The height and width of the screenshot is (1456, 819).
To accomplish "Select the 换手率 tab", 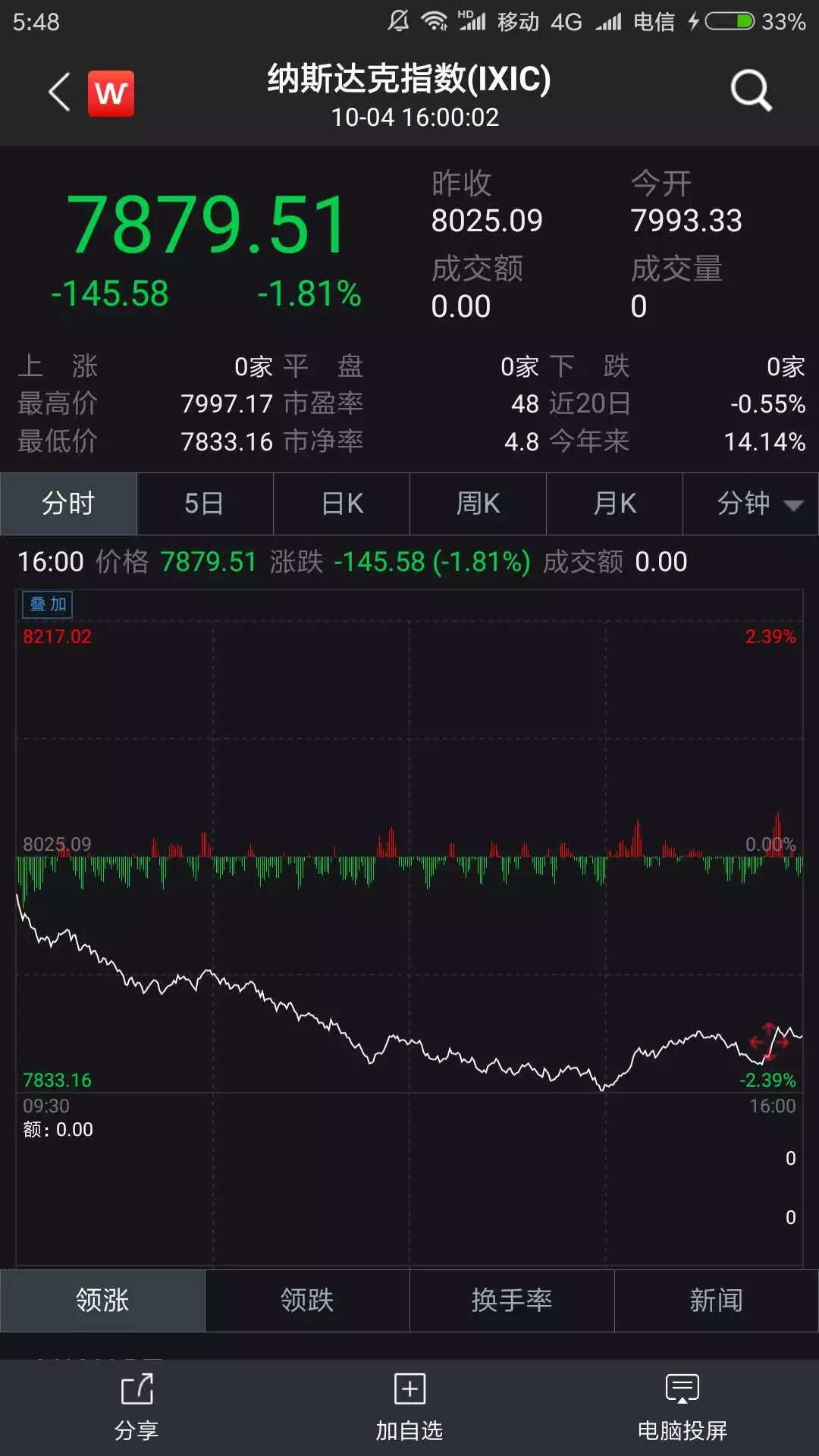I will 512,1301.
